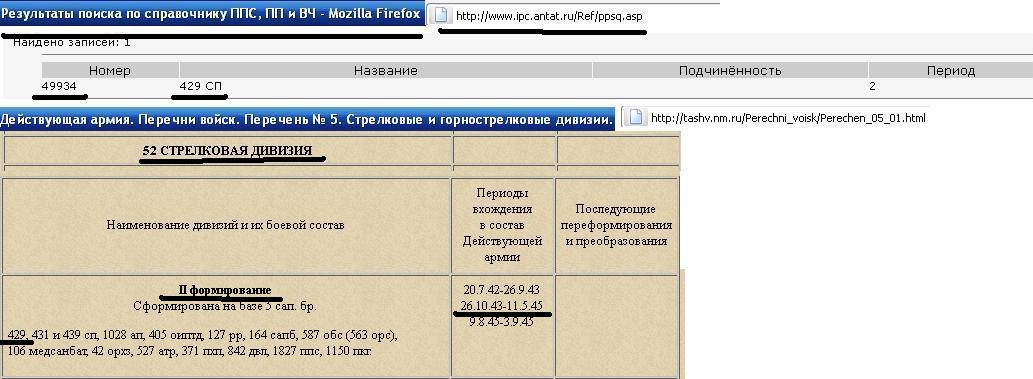The width and height of the screenshot is (1033, 379).
Task: Click 'Сформирована на базе 5 сап. бр.' line
Action: coord(225,306)
